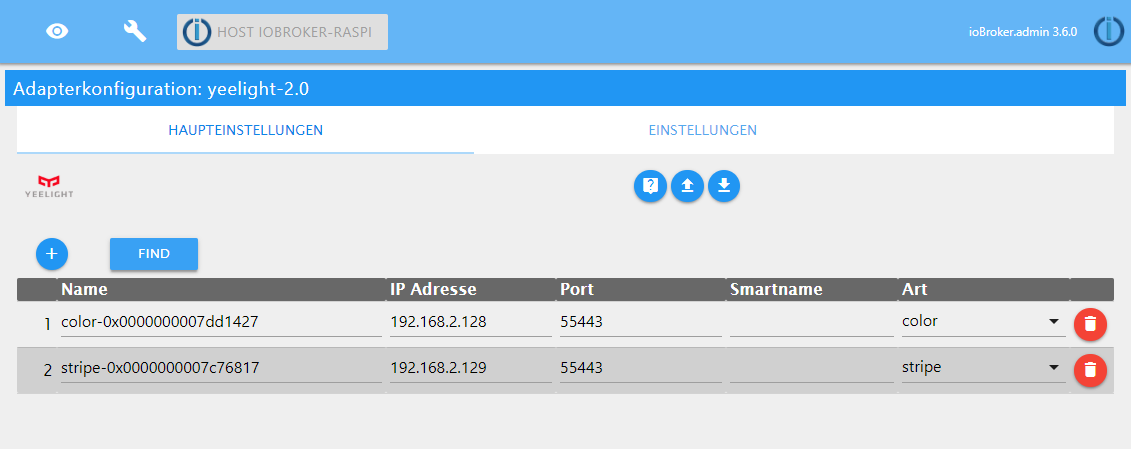The width and height of the screenshot is (1131, 449).
Task: Select the Haupteinstellungen tab
Action: pos(245,131)
